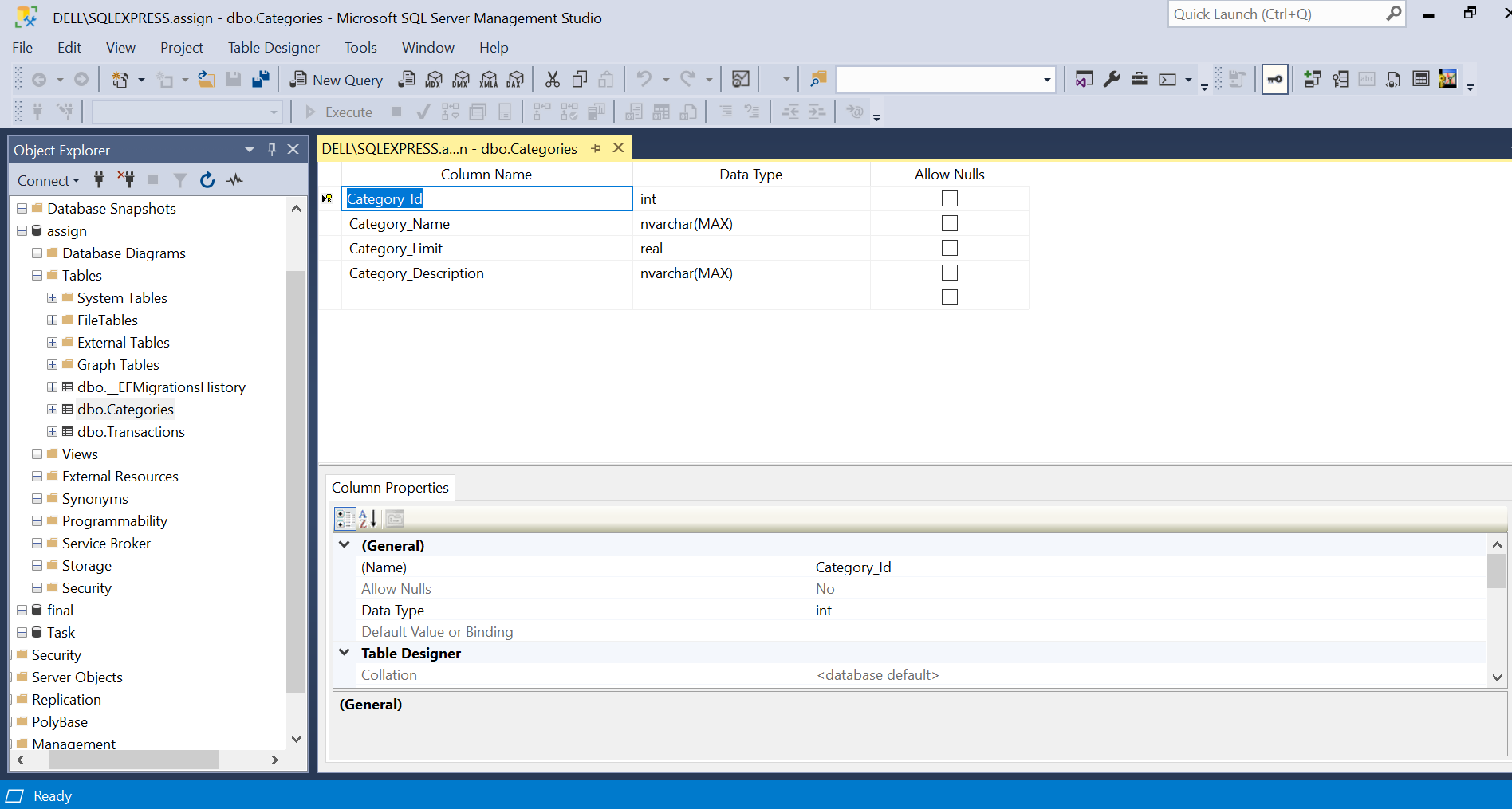This screenshot has width=1512, height=809.
Task: Select the dbo.__EFMigrationsHistory table
Action: click(x=161, y=387)
